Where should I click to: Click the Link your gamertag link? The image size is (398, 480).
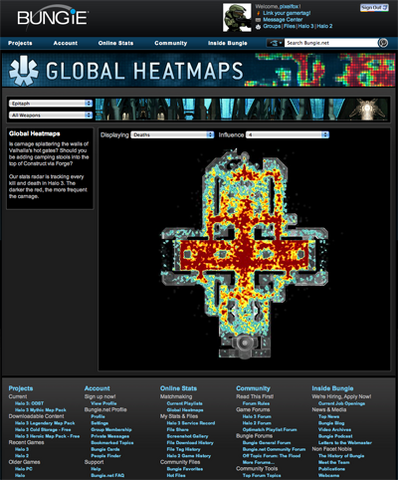click(287, 13)
